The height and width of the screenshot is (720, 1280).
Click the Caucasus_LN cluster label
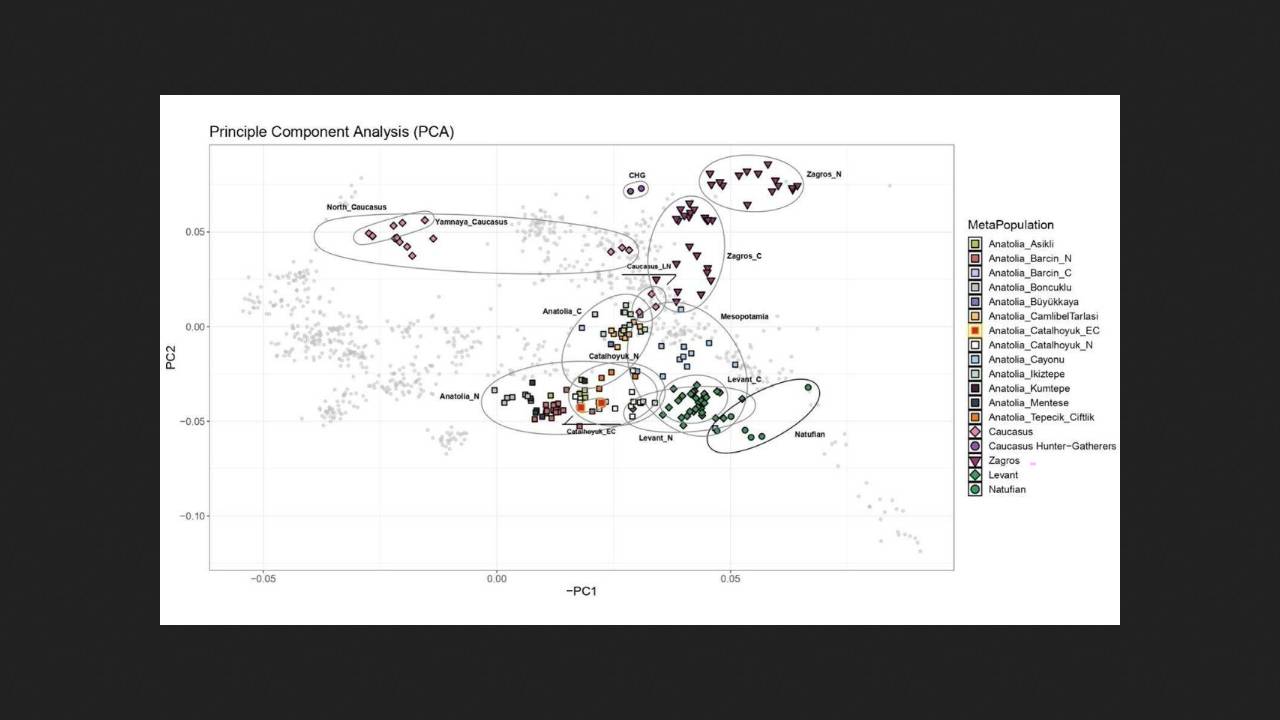coord(649,267)
